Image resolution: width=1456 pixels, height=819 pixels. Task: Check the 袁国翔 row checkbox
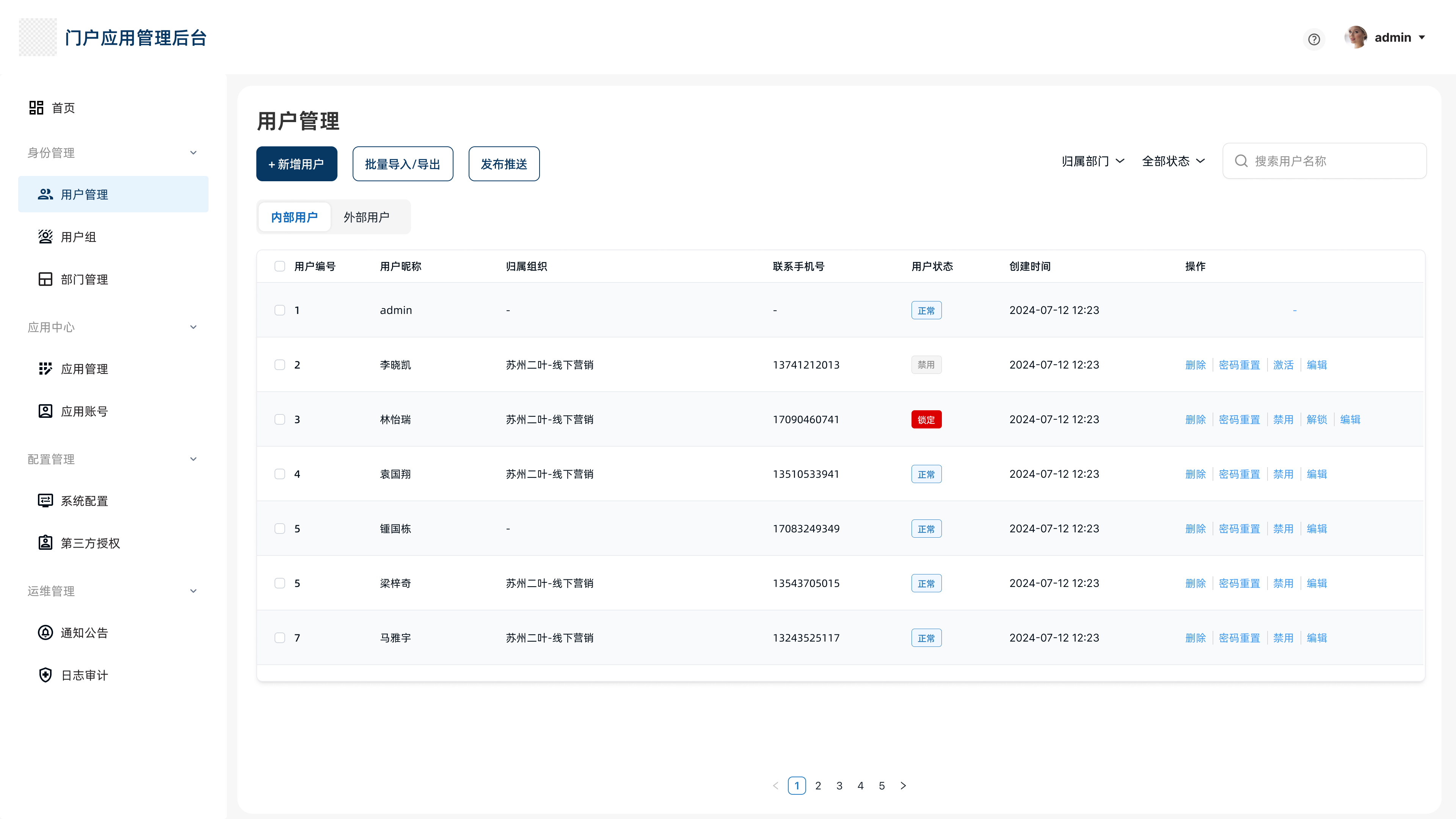280,474
